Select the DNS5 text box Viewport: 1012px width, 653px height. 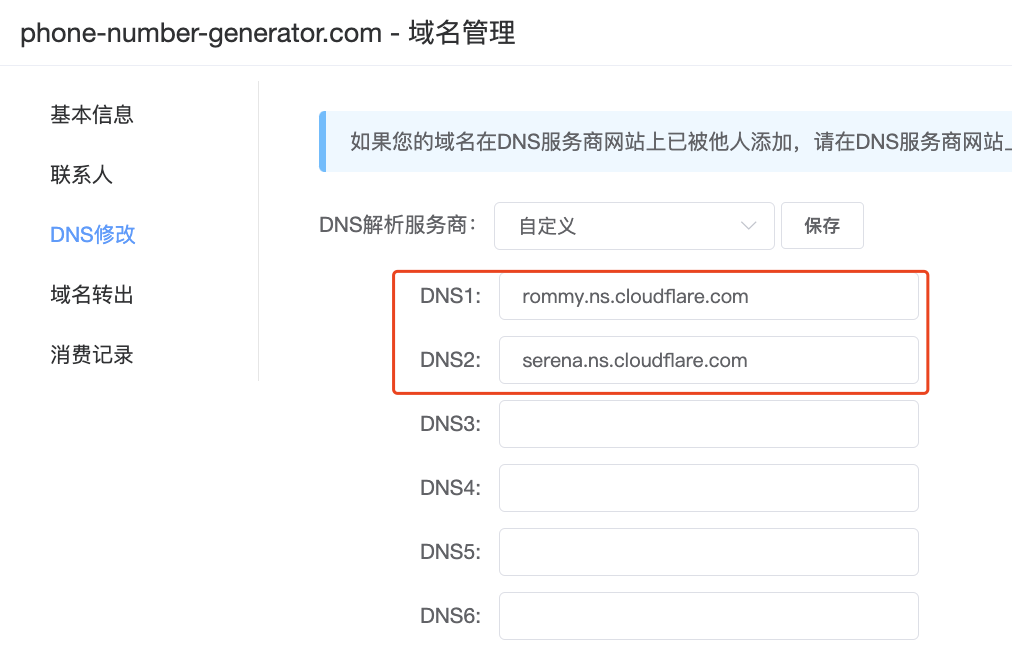coord(708,552)
